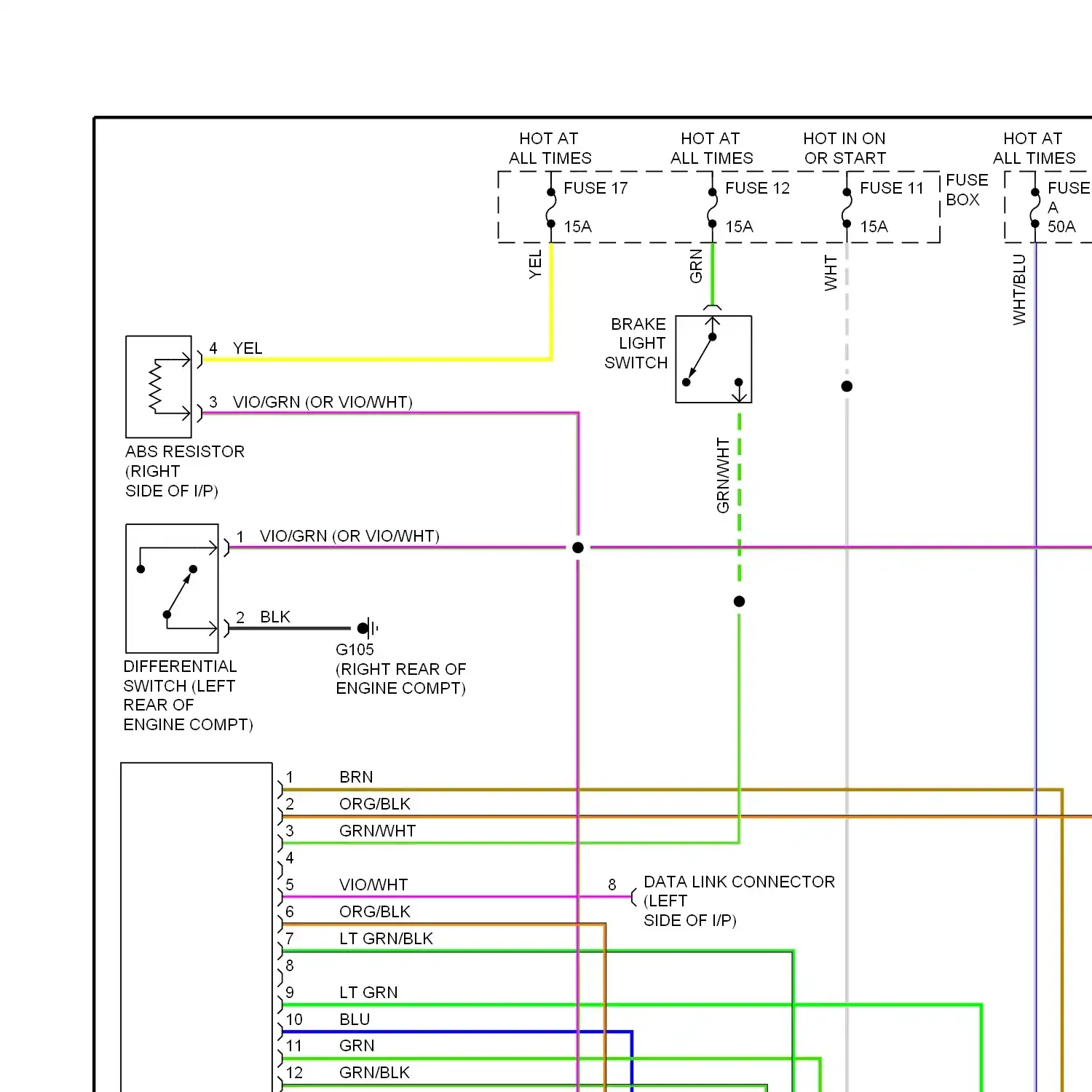Click ORG/BLK at connector pin 2
The height and width of the screenshot is (1092, 1092).
pyautogui.click(x=375, y=804)
